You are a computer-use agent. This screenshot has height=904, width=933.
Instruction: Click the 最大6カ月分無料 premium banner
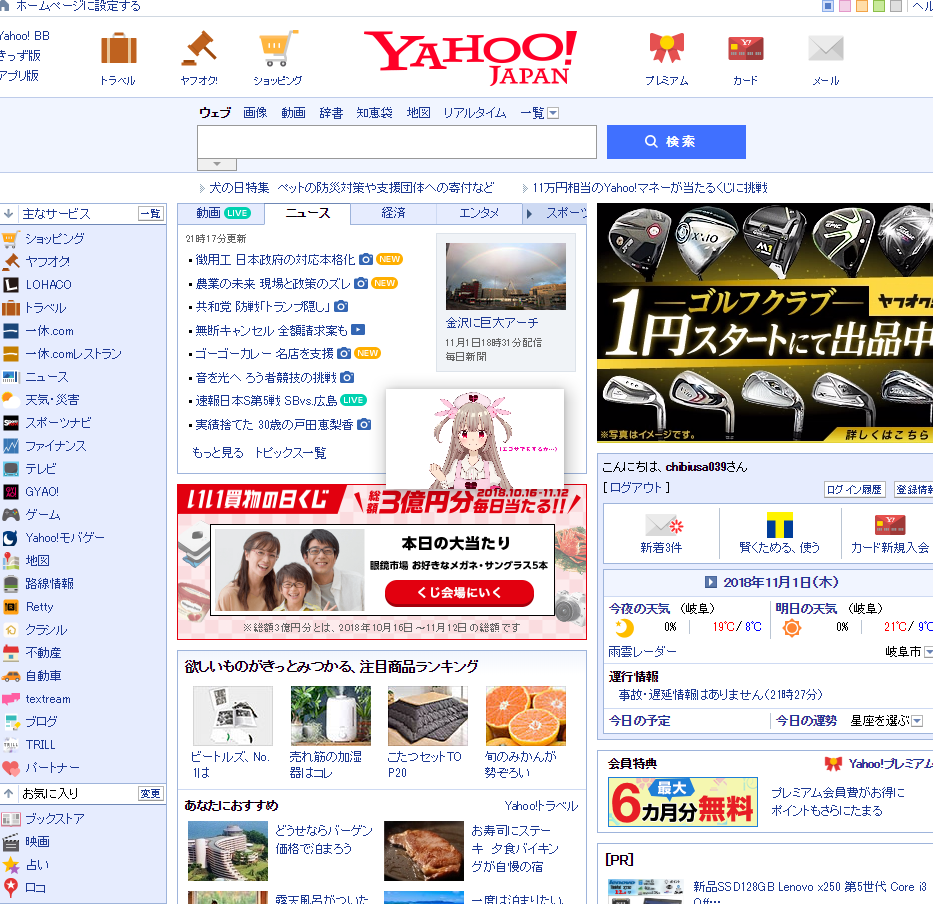coord(682,802)
